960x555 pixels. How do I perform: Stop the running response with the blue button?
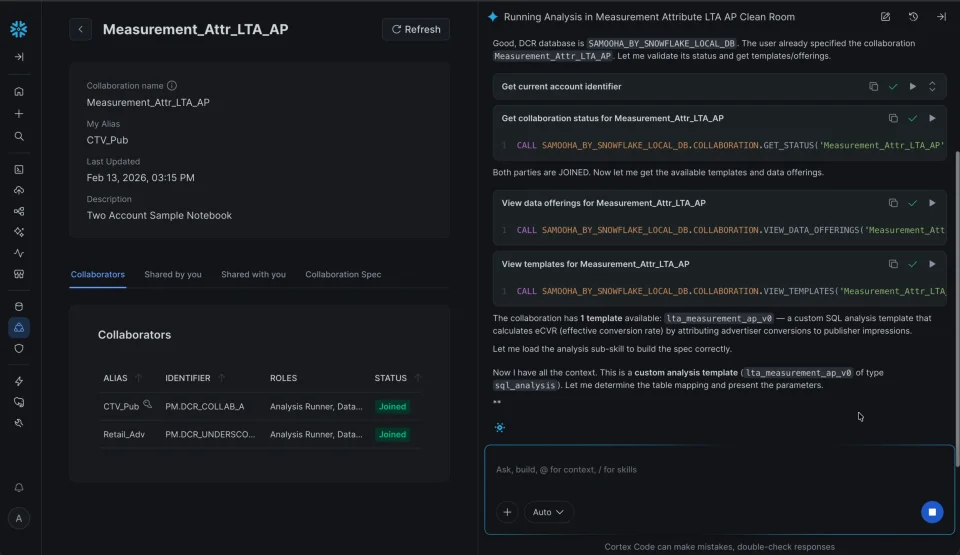click(x=932, y=512)
